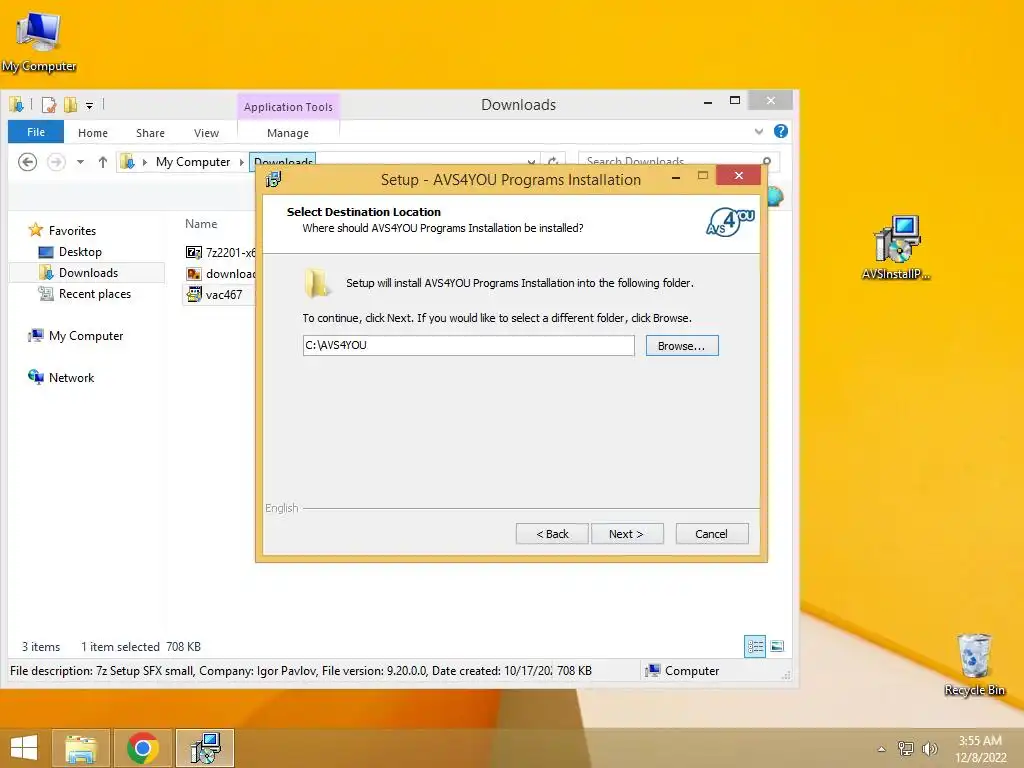Click Browse to choose a different folder
Screen dimensions: 1024x768
(682, 345)
